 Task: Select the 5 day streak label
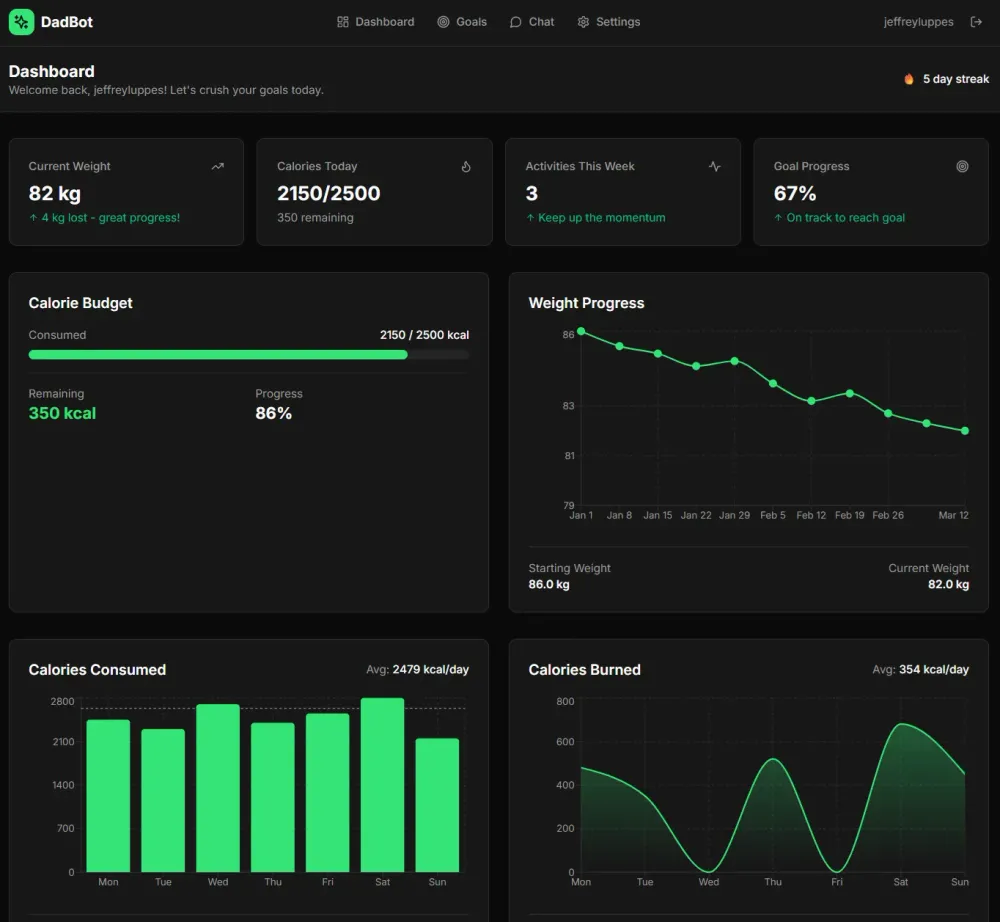click(x=955, y=79)
